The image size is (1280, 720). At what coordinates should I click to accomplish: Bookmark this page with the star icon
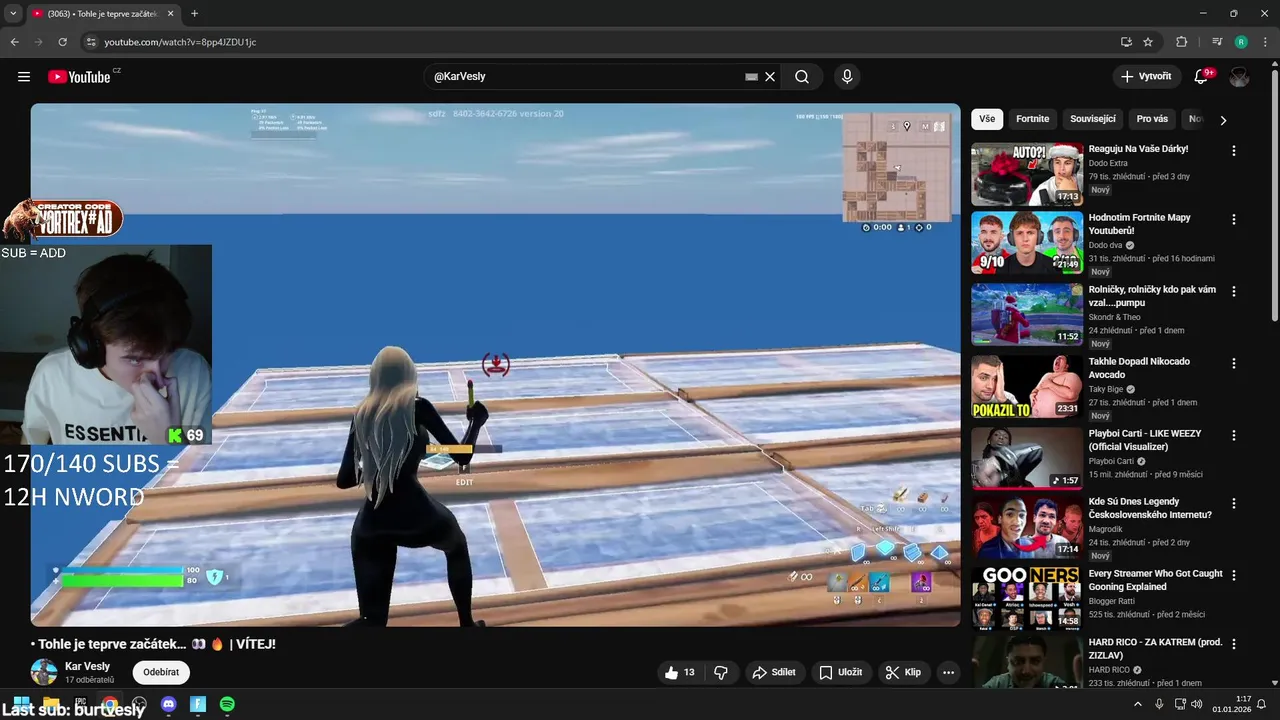coord(1148,42)
